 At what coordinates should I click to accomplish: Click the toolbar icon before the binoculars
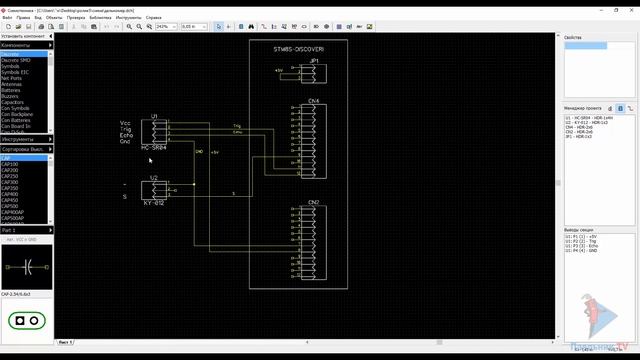241,27
